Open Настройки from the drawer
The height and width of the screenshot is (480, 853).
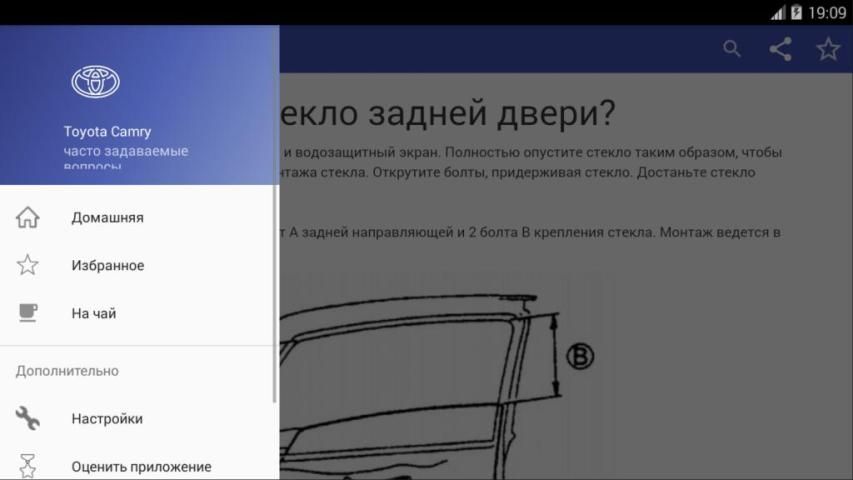[107, 419]
